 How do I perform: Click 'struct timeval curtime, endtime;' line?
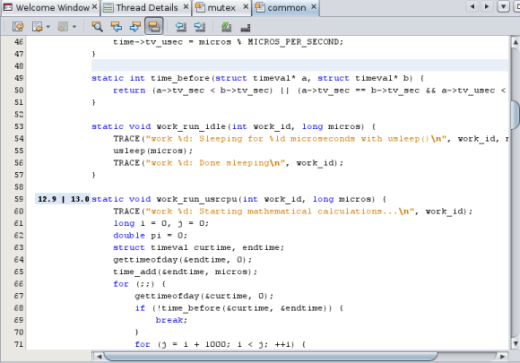tap(198, 248)
